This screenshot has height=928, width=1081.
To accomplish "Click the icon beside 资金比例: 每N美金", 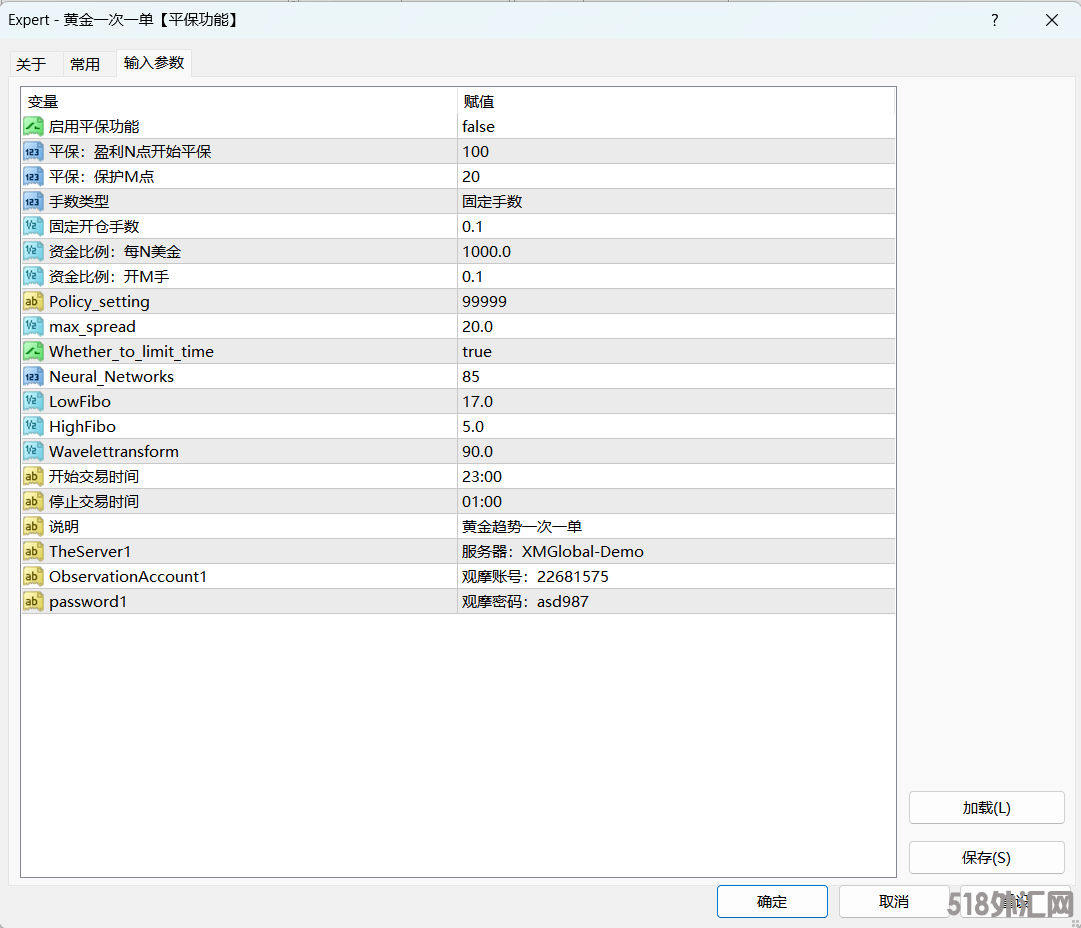I will click(33, 252).
